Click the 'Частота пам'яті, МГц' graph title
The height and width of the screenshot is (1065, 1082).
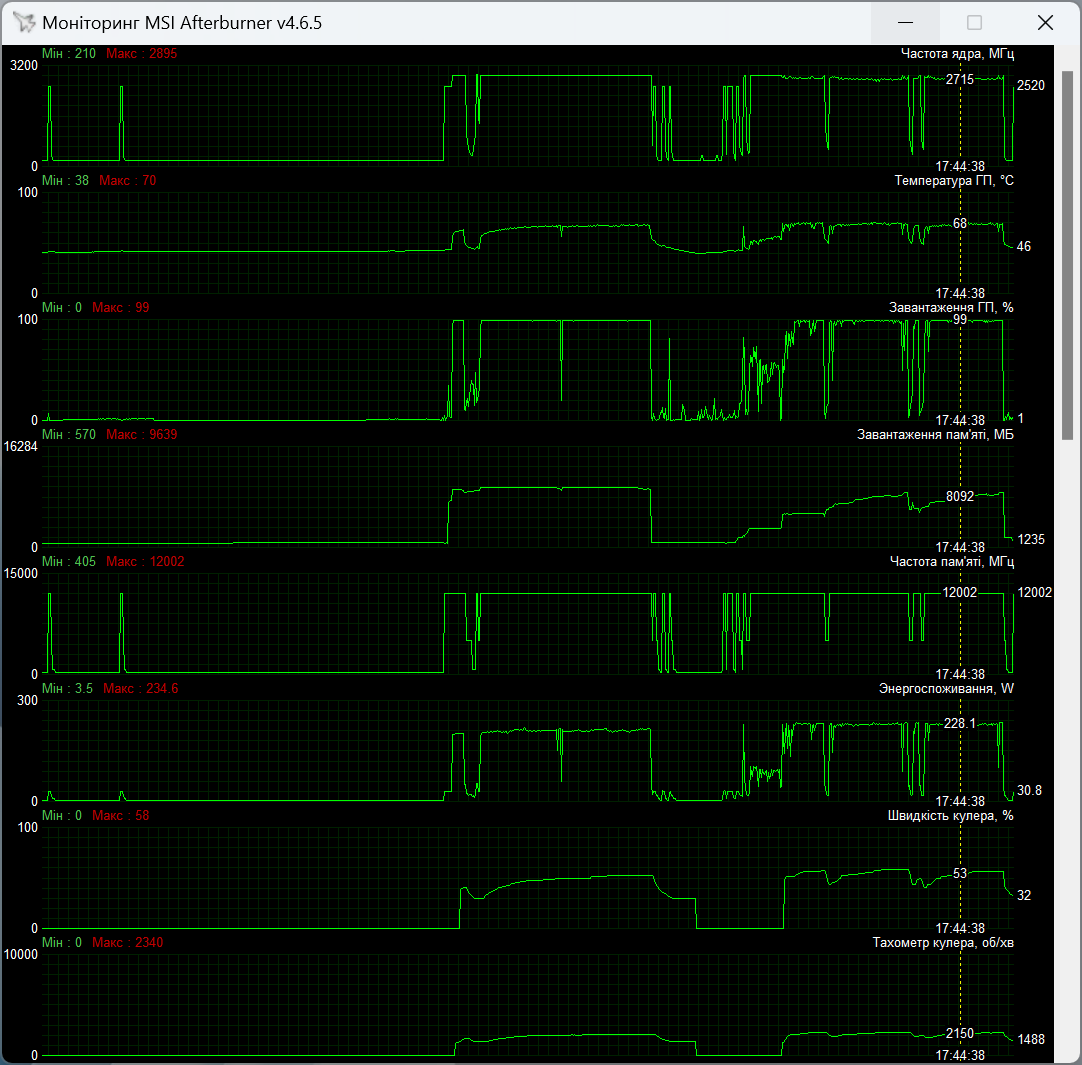tap(952, 562)
